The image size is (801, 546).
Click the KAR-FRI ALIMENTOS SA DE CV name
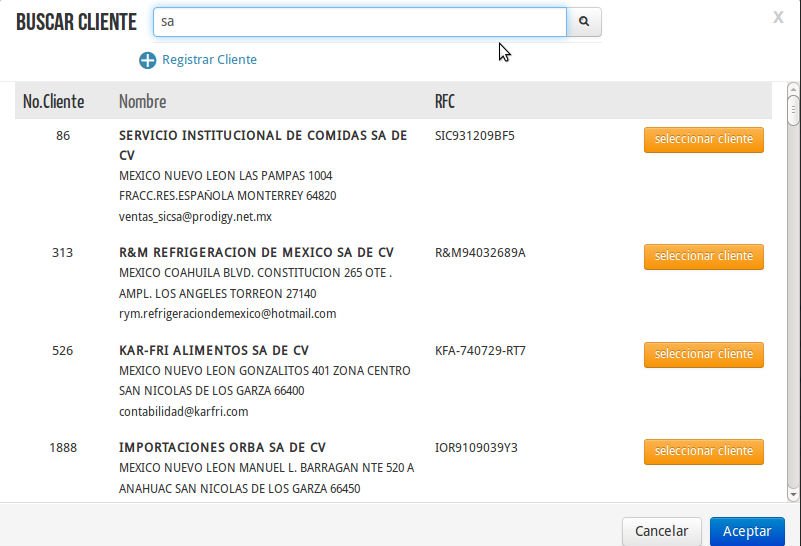click(213, 351)
